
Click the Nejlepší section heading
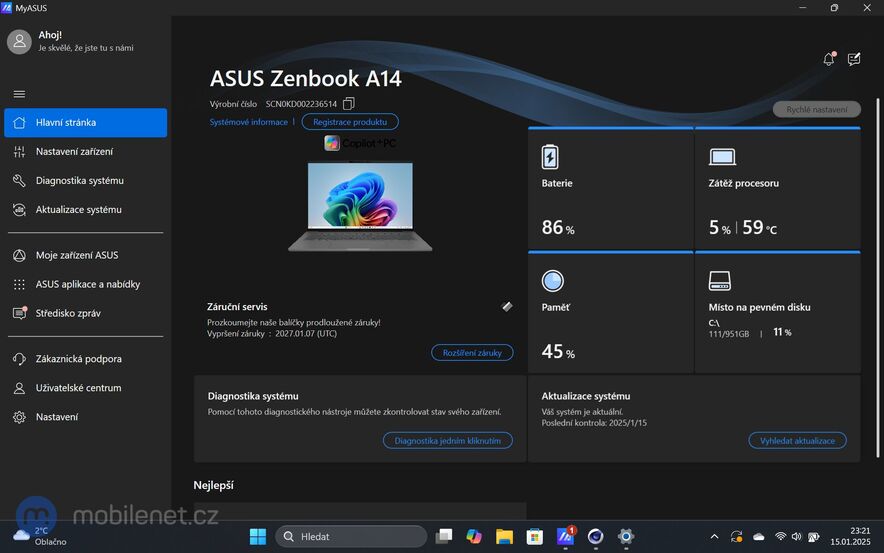pos(213,485)
